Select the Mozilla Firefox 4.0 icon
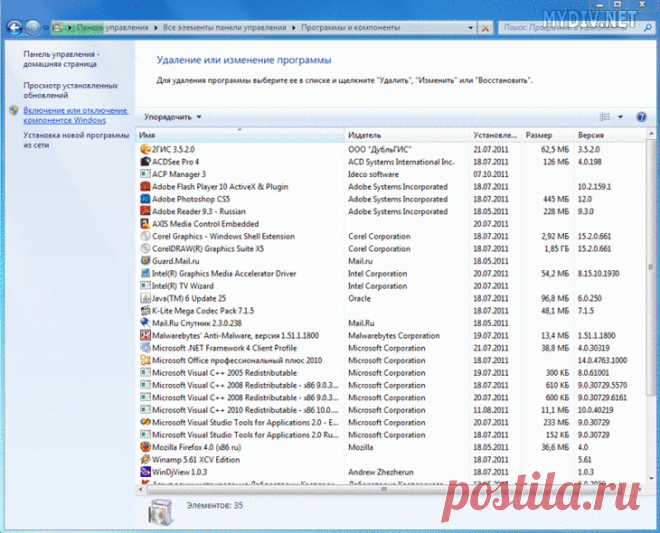This screenshot has height=533, width=660. coord(145,447)
